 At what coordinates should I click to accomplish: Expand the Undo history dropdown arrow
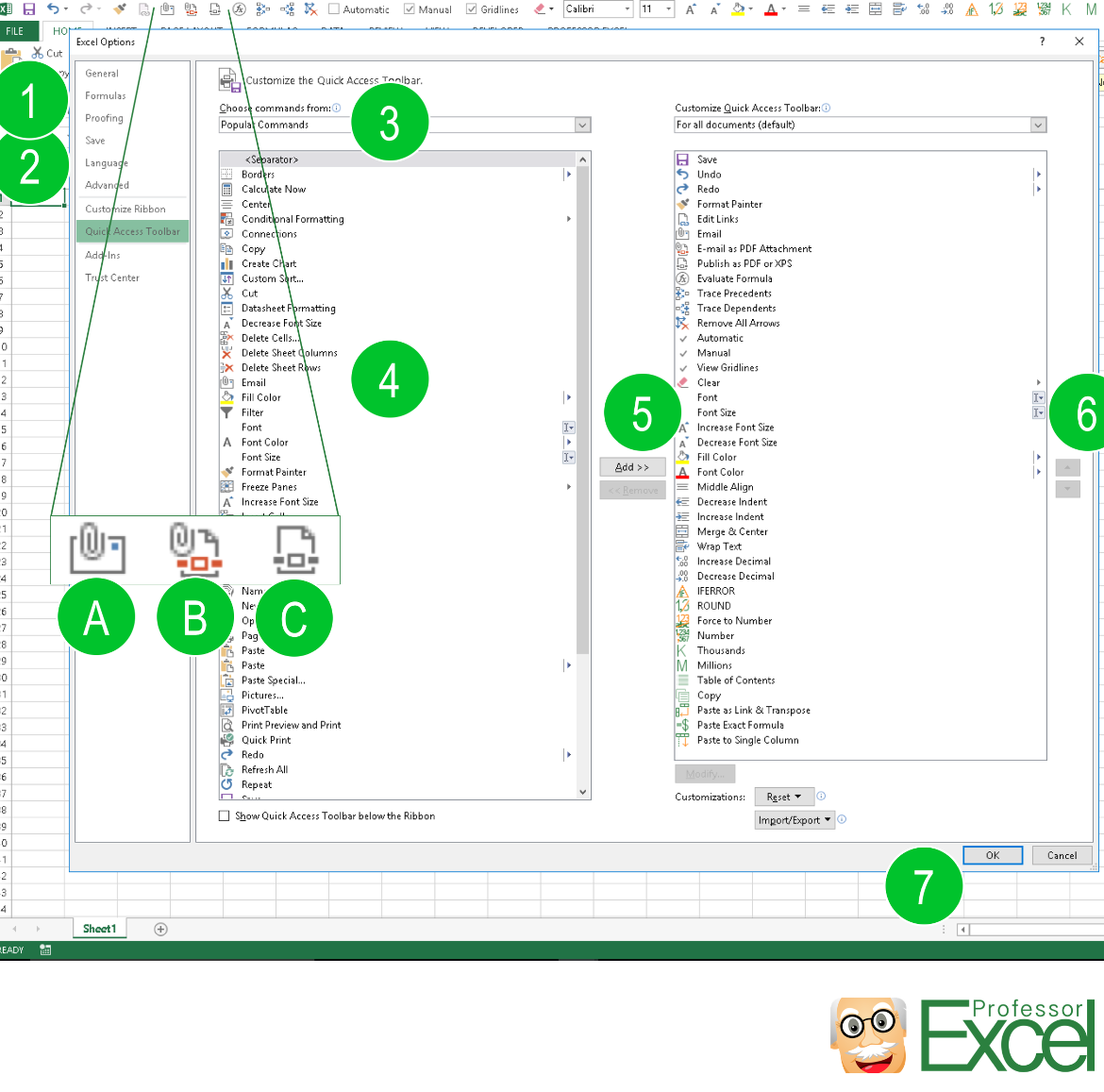[x=65, y=9]
